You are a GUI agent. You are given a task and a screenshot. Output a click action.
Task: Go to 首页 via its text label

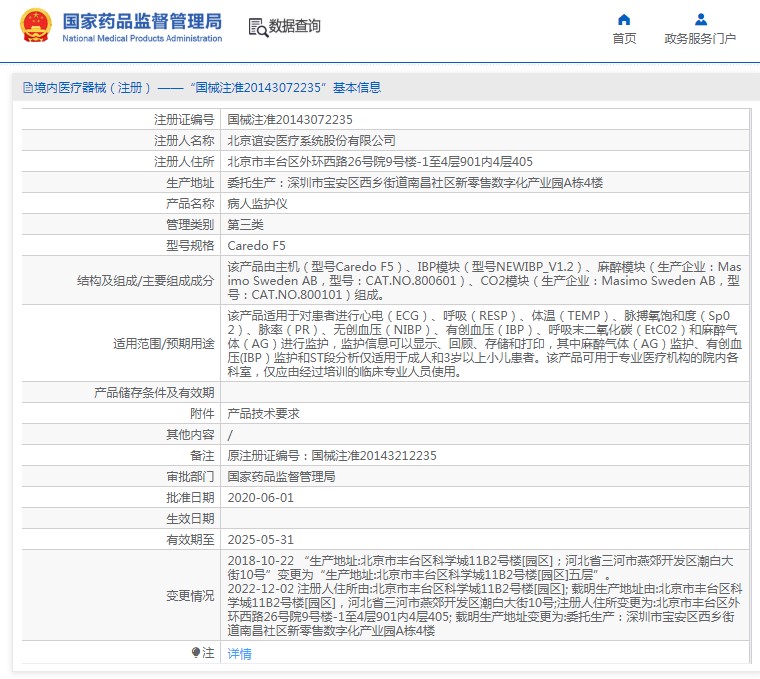[624, 39]
